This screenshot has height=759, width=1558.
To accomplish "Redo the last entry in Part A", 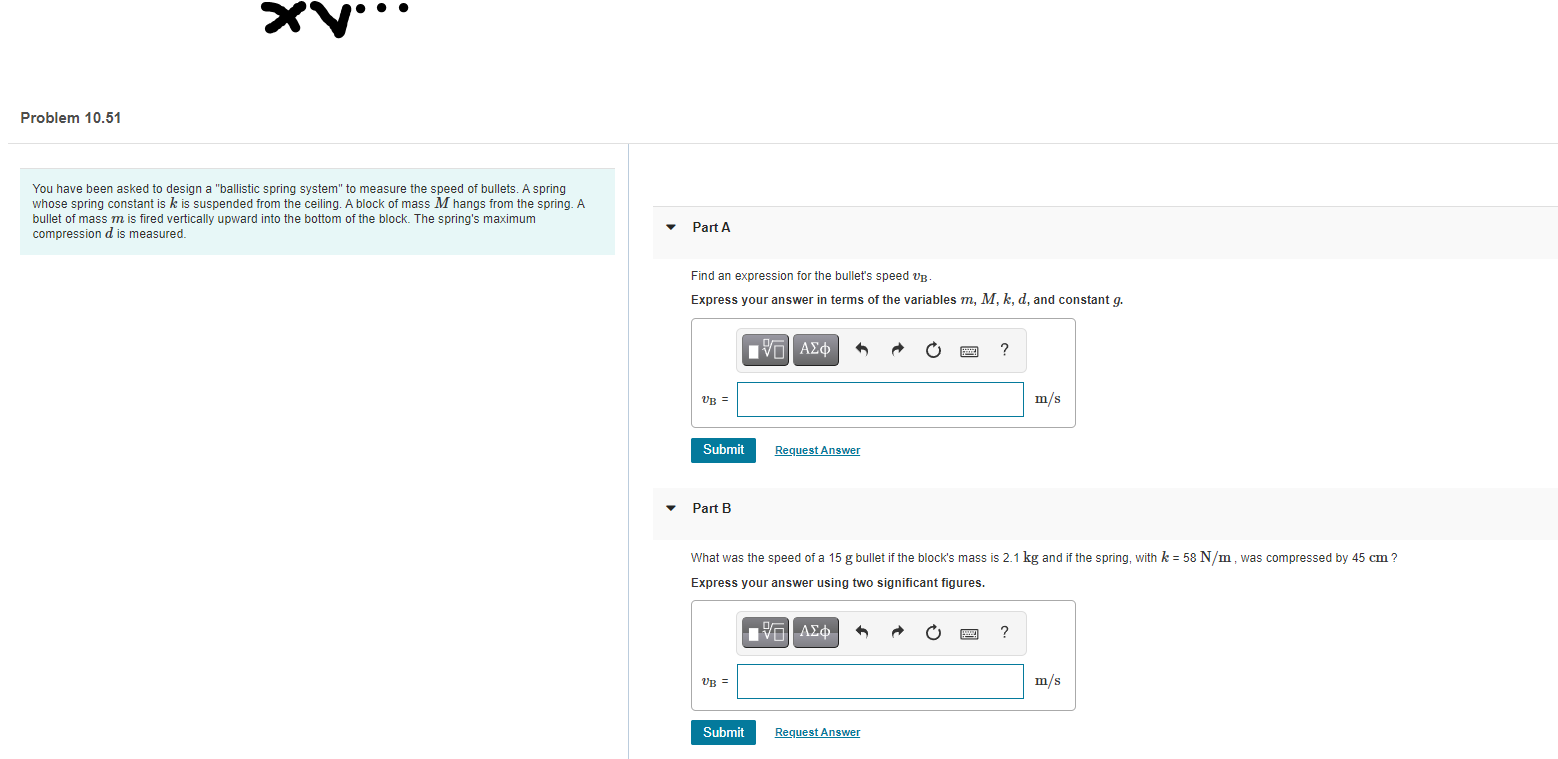I will tap(897, 350).
